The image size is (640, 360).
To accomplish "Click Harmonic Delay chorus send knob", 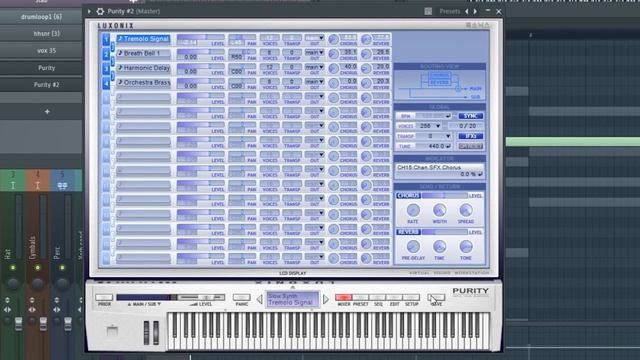I will click(333, 69).
